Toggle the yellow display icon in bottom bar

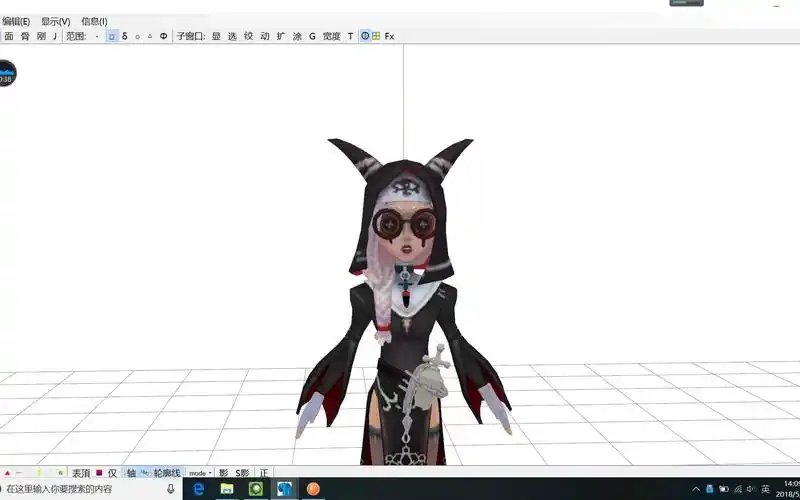(39, 473)
